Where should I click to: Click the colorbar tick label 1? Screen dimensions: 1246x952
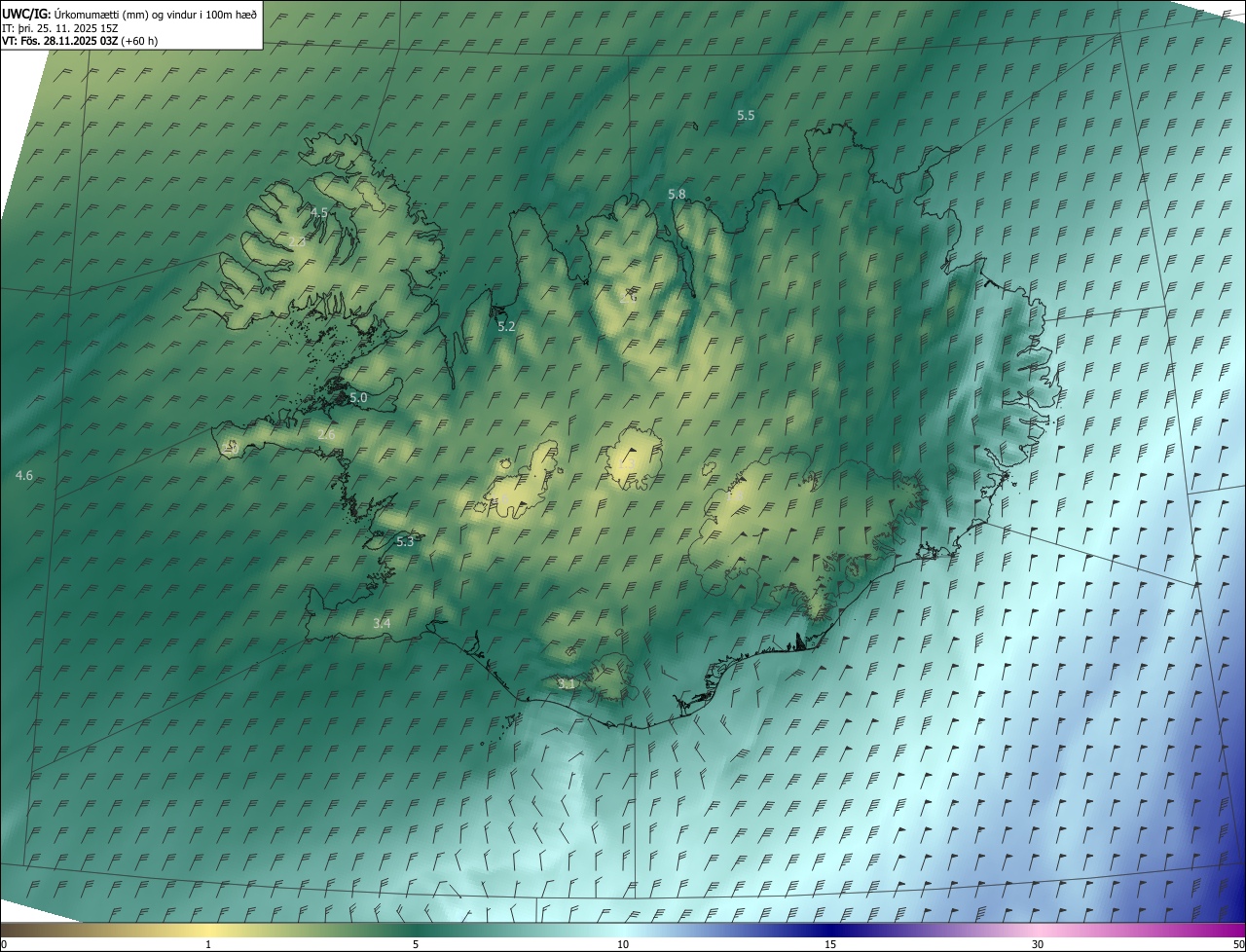(x=208, y=945)
